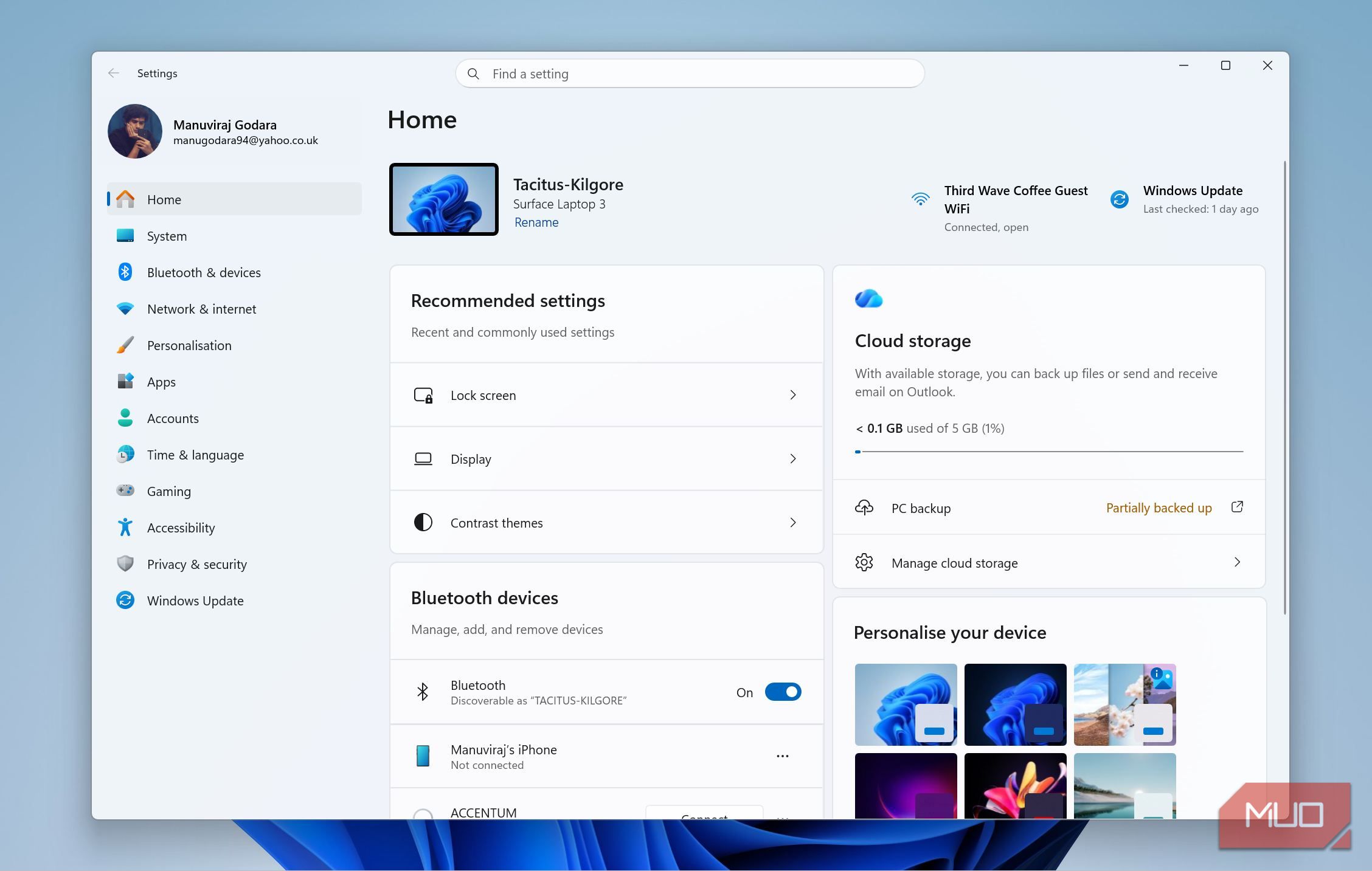Viewport: 1372px width, 871px height.
Task: Click the vertical scrollbar on the right
Action: [x=1284, y=387]
